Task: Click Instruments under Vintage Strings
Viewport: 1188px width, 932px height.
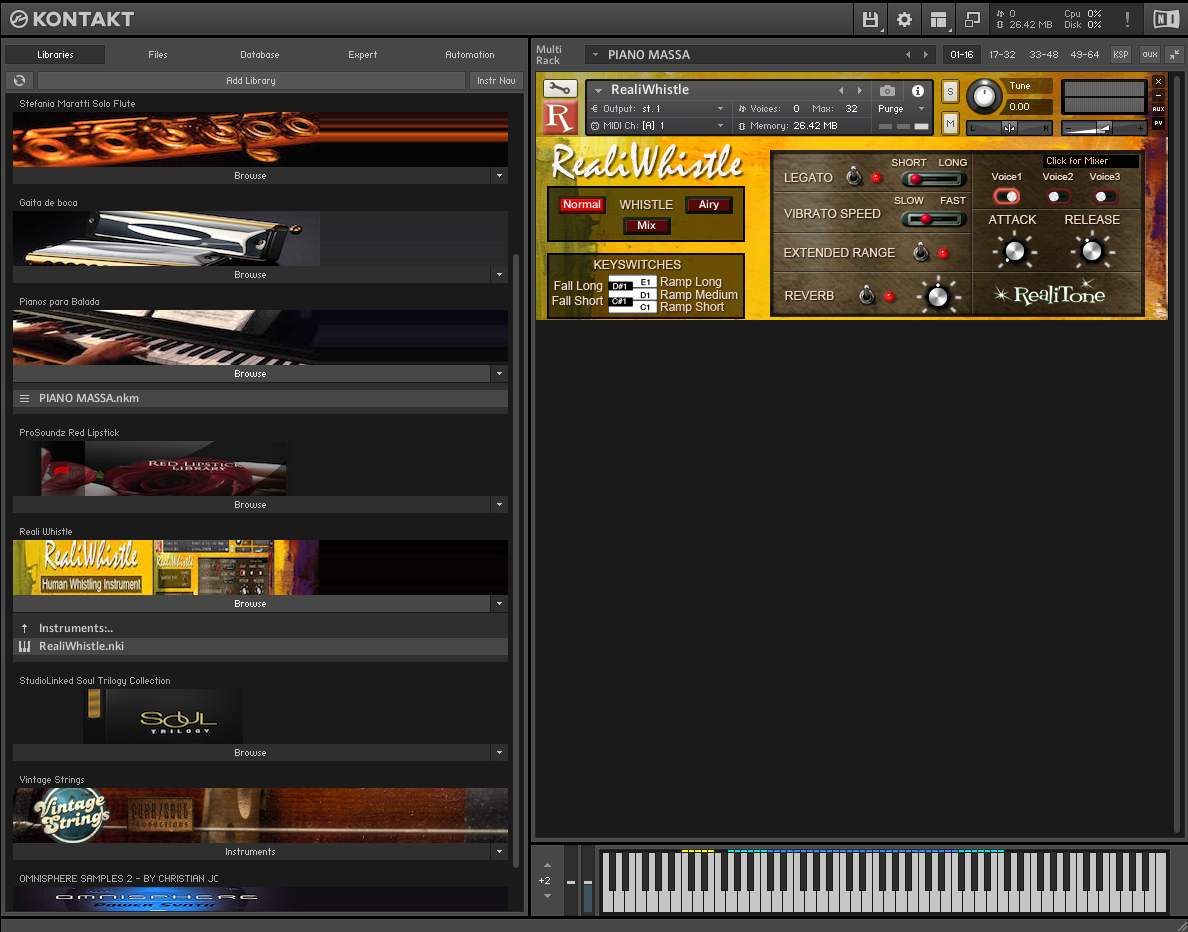Action: pos(251,852)
